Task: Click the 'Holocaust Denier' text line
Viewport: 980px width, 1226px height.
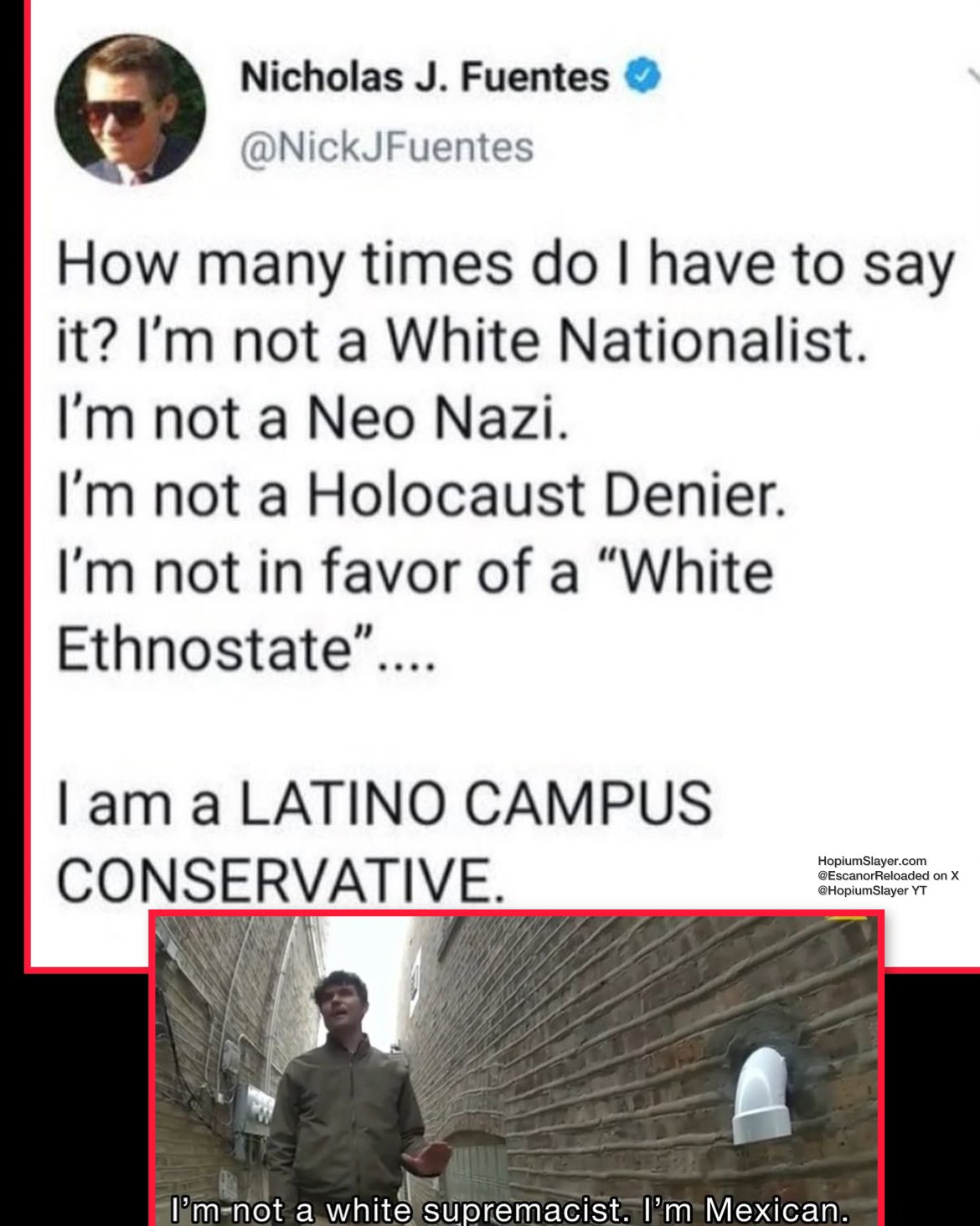Action: [421, 496]
